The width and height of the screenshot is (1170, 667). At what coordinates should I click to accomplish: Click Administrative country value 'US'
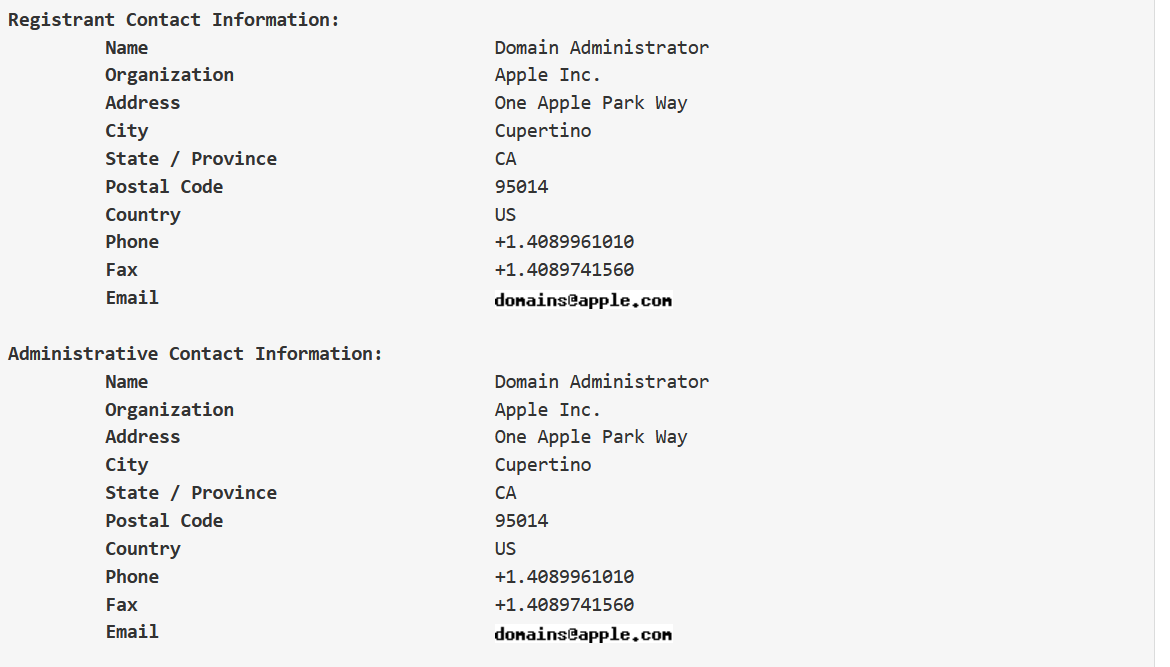(505, 549)
